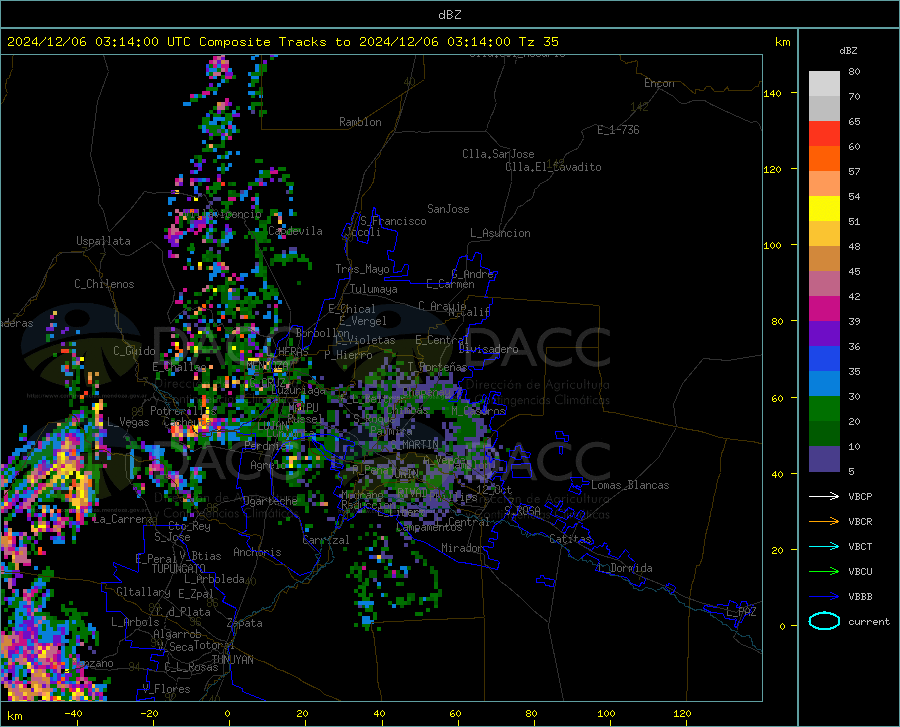This screenshot has width=900, height=727.
Task: Click the '140' tick on vertical km axis
Action: [x=772, y=93]
